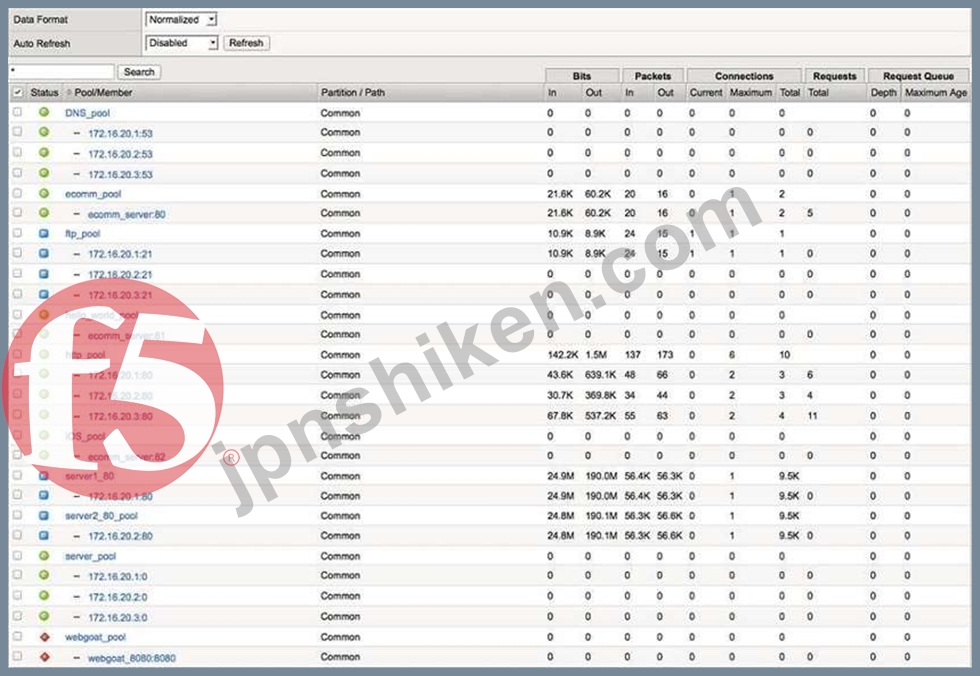The width and height of the screenshot is (980, 676).
Task: Open member link 172.16.20.1:53
Action: click(x=120, y=133)
